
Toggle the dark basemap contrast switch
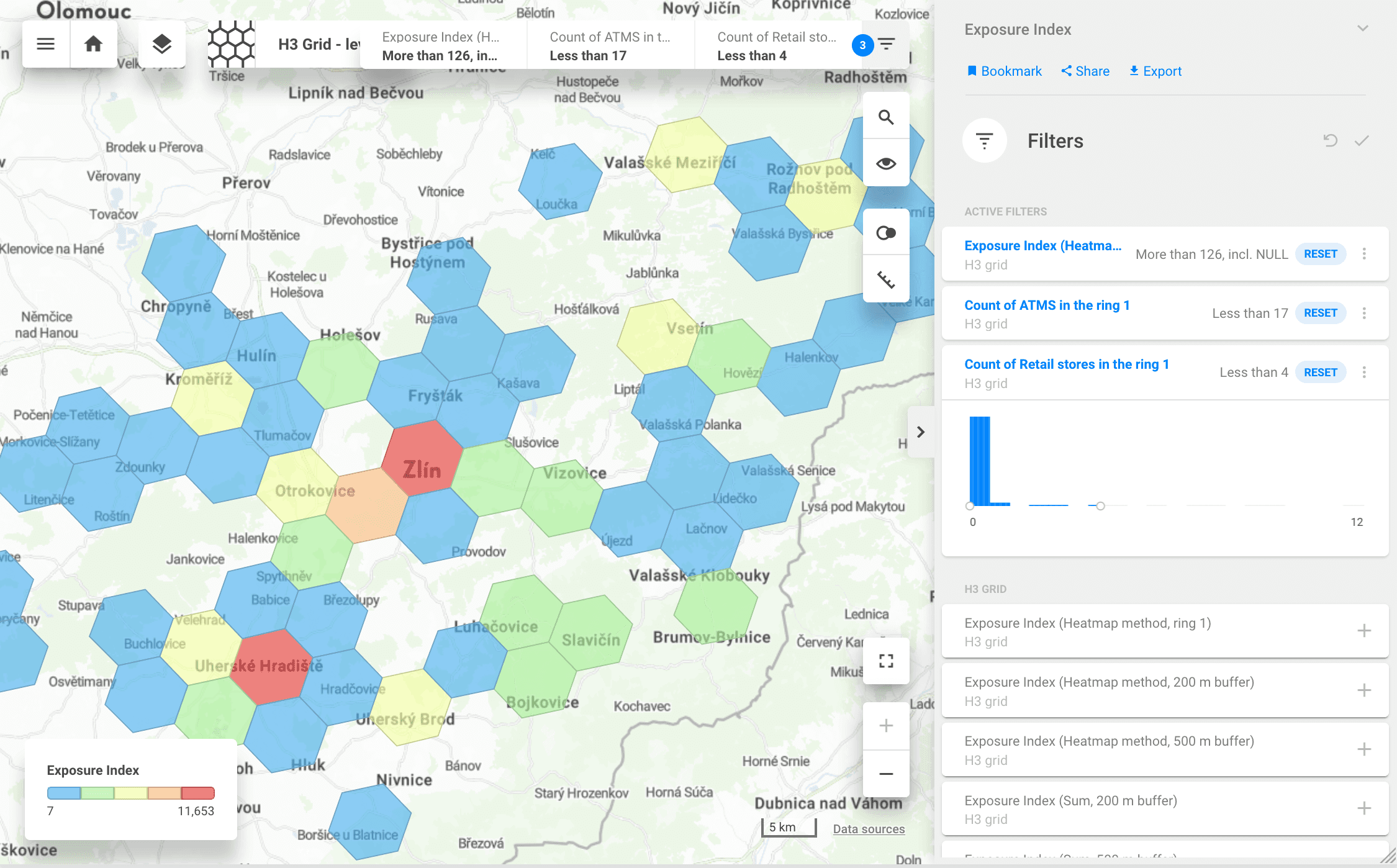(x=886, y=232)
